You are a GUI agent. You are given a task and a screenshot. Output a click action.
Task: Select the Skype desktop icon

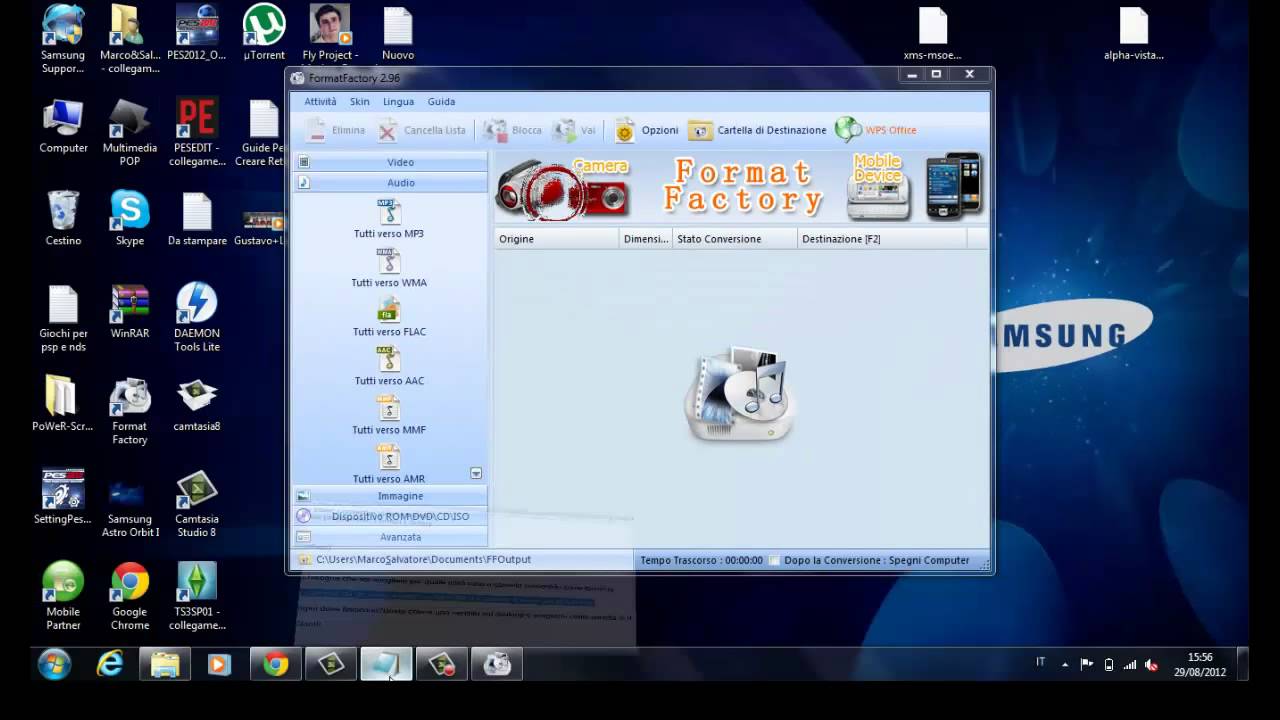pos(130,218)
